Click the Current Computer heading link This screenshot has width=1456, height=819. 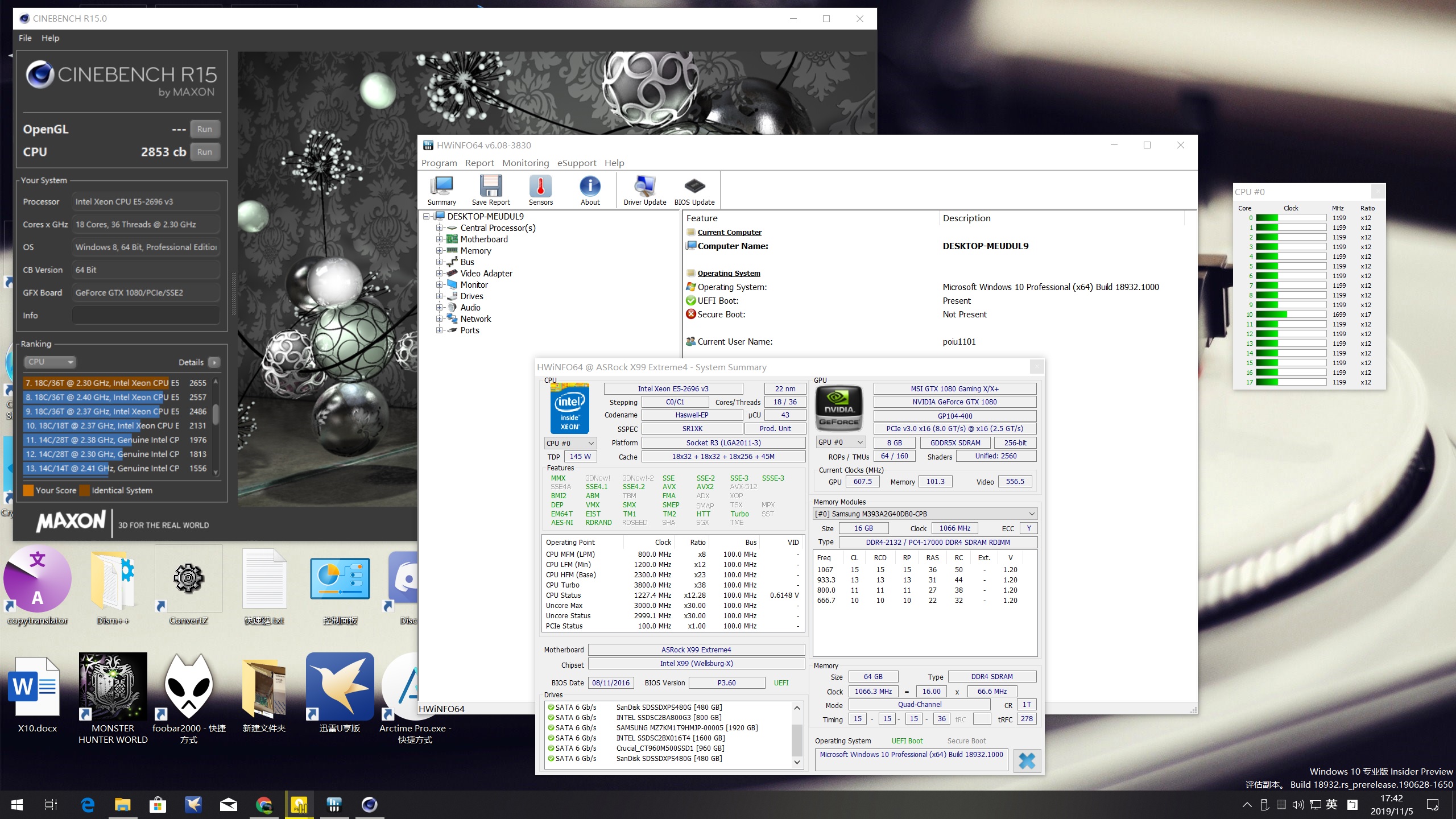(x=729, y=232)
